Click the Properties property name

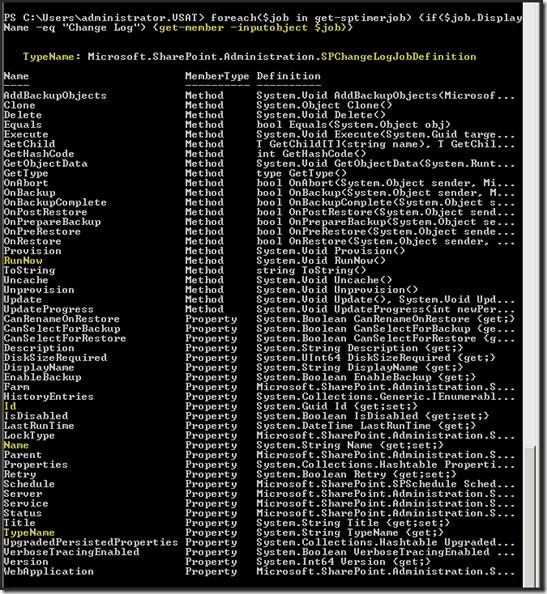click(x=36, y=464)
